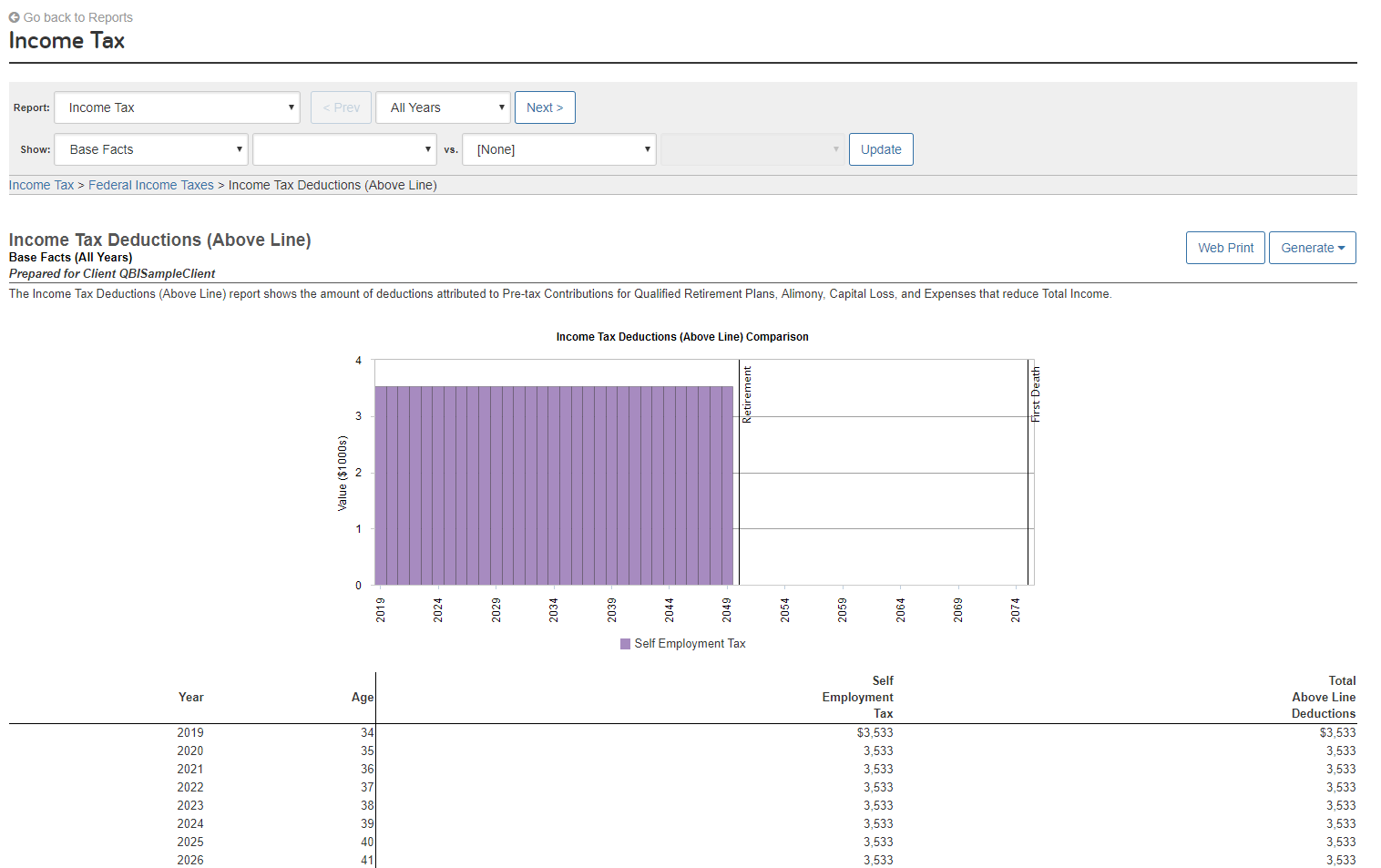Click the First Death marker in chart
The image size is (1381, 868).
[x=1029, y=474]
